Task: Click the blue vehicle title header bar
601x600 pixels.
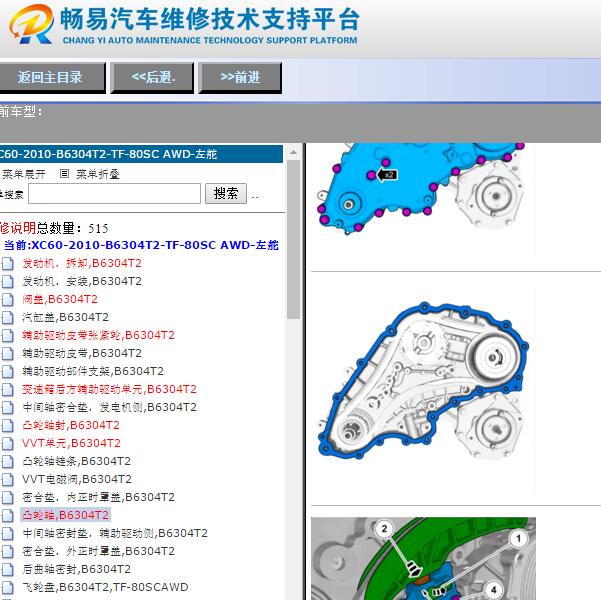Action: (141, 154)
